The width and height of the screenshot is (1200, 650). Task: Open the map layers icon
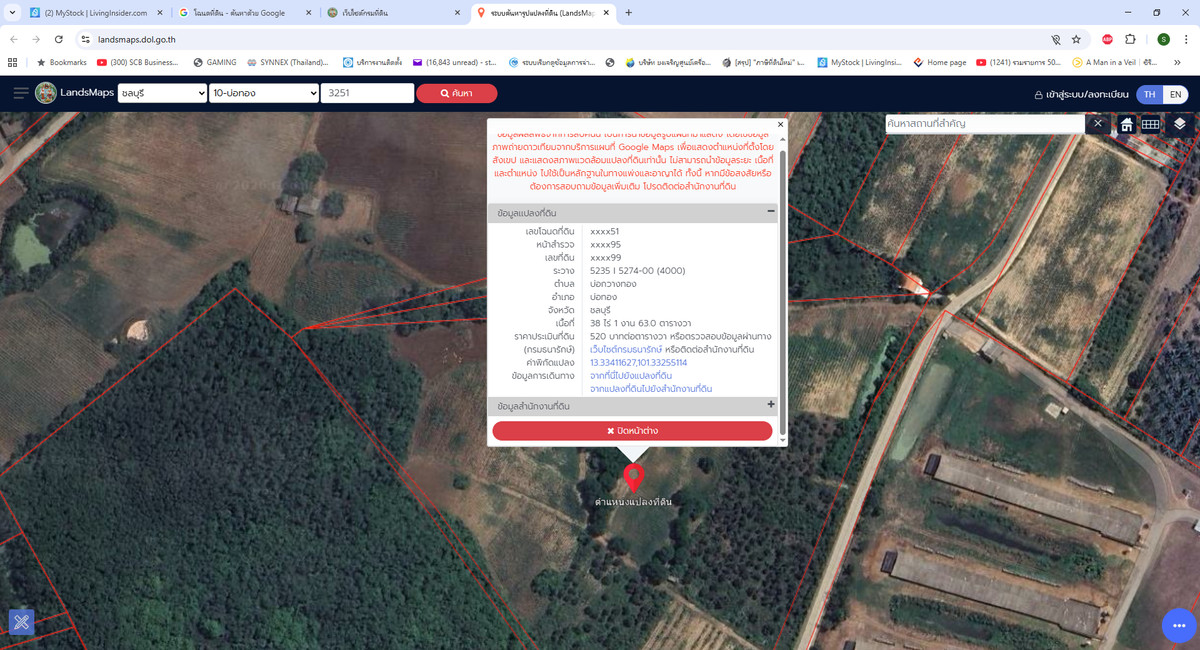[1180, 124]
